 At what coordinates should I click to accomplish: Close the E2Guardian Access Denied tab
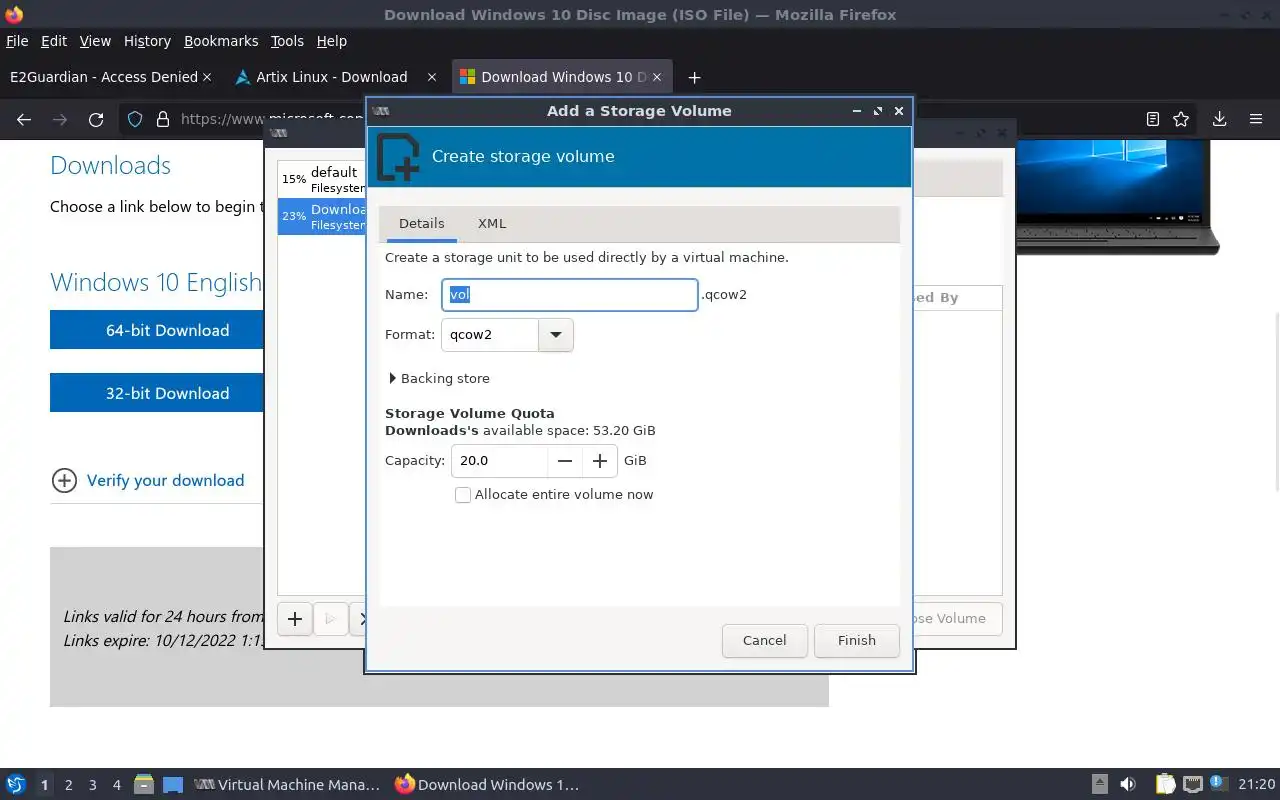pyautogui.click(x=207, y=77)
